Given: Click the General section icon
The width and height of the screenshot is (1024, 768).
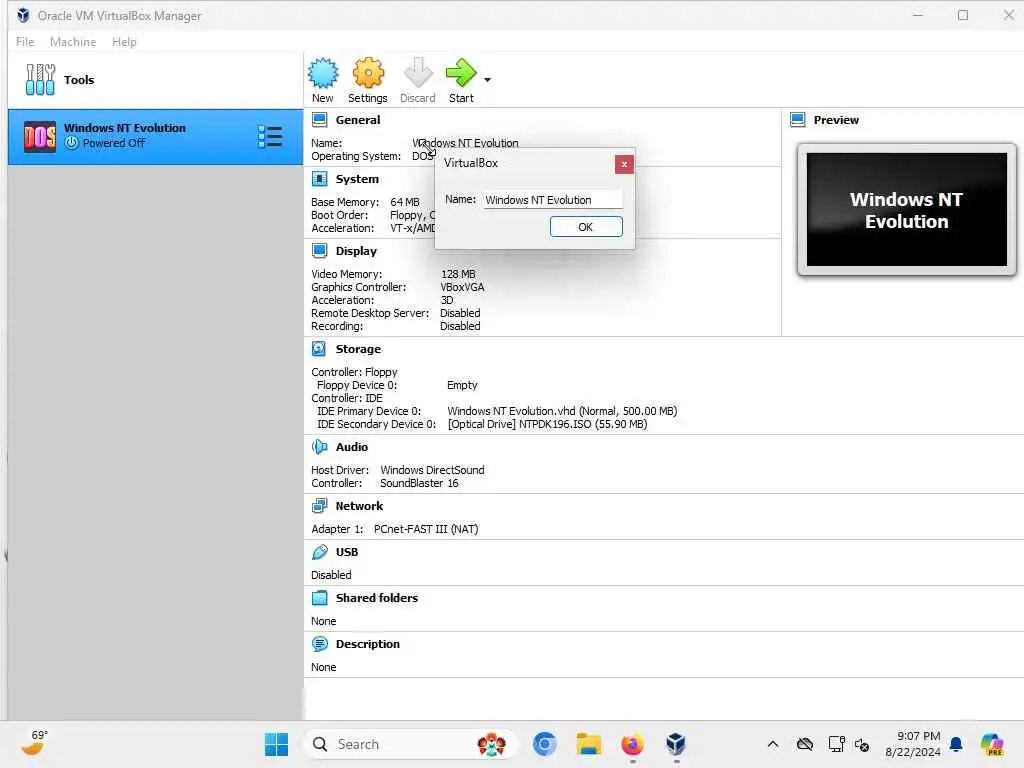Looking at the screenshot, I should point(319,120).
